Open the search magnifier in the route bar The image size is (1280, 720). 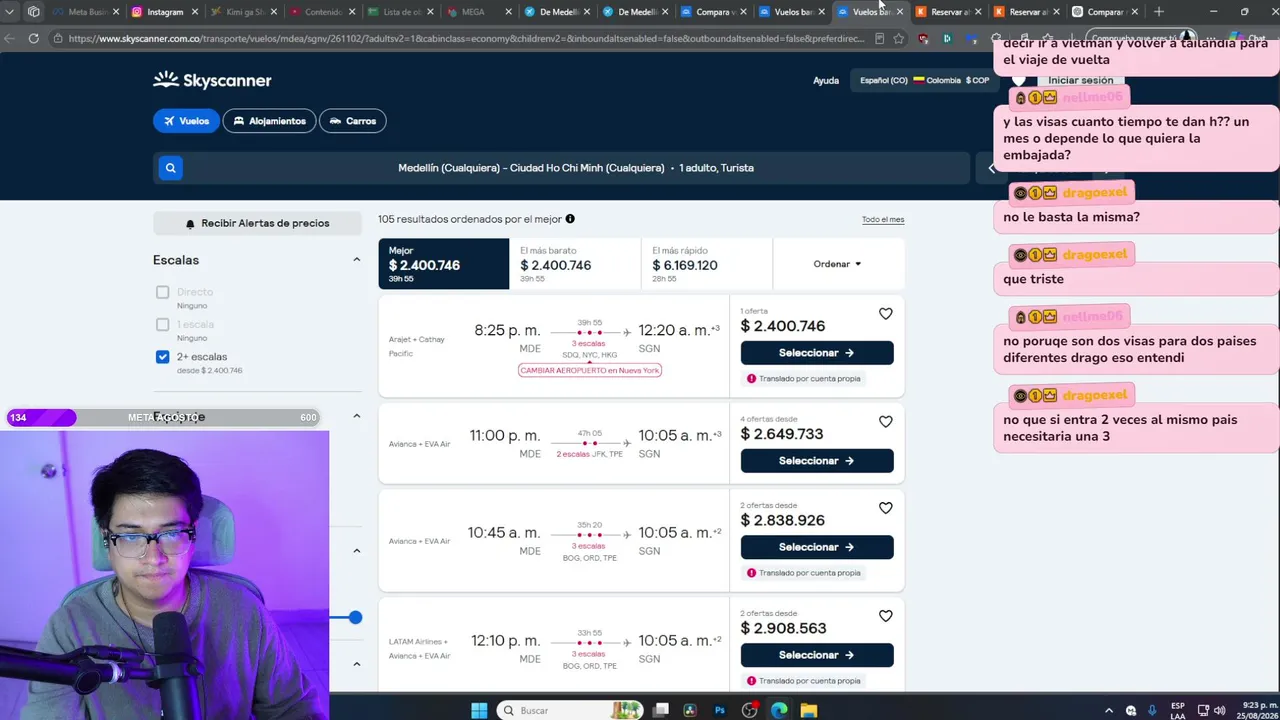[170, 168]
